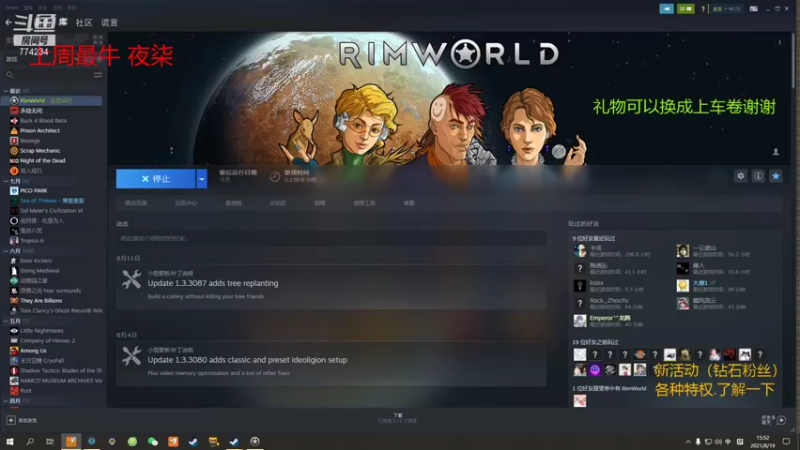This screenshot has height=450, width=800.
Task: Click the NAMCO MUSEUM ARCHIVES icon
Action: pos(14,381)
